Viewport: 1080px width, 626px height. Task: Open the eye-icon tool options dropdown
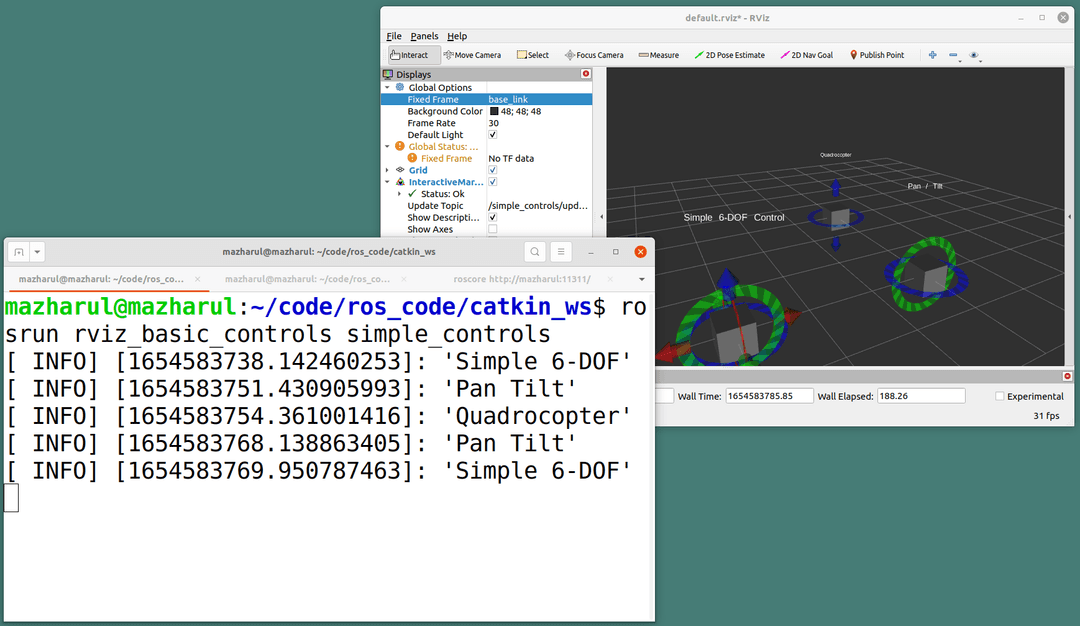click(975, 55)
